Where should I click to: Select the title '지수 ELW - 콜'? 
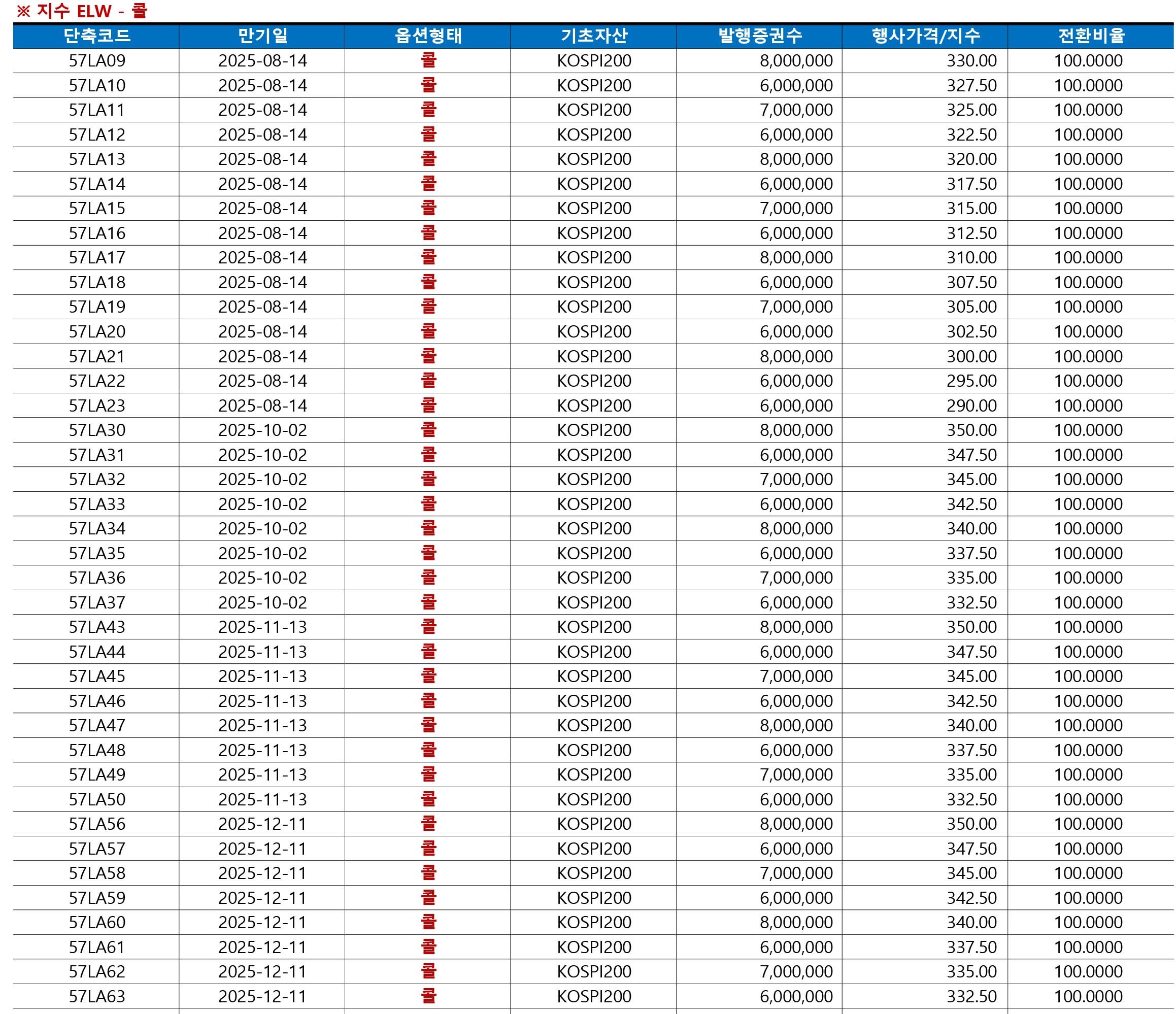(x=92, y=11)
